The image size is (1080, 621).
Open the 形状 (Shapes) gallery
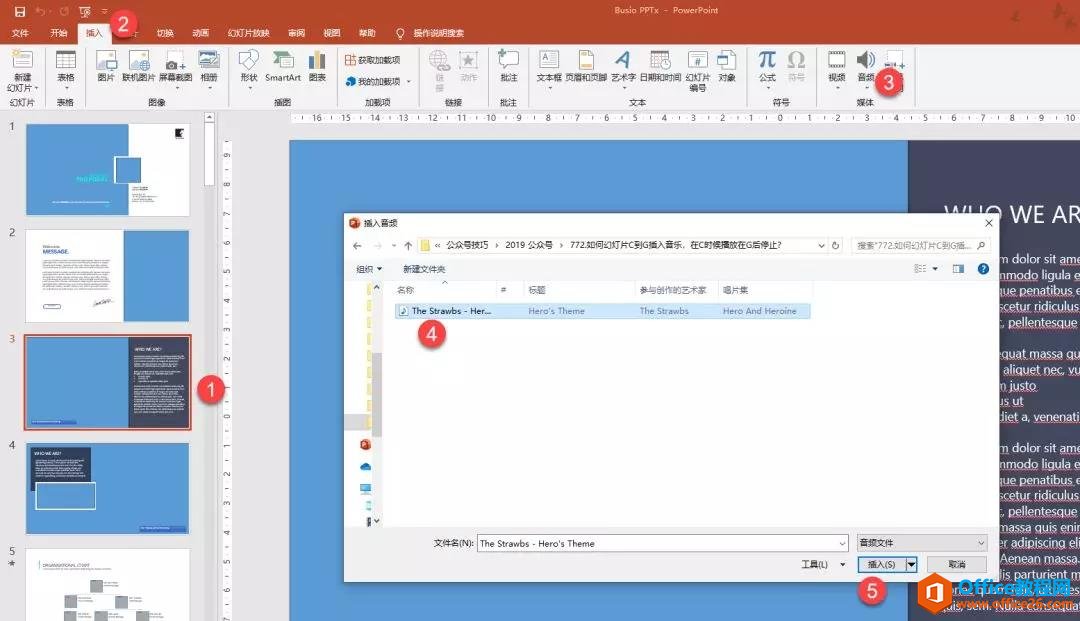(248, 72)
